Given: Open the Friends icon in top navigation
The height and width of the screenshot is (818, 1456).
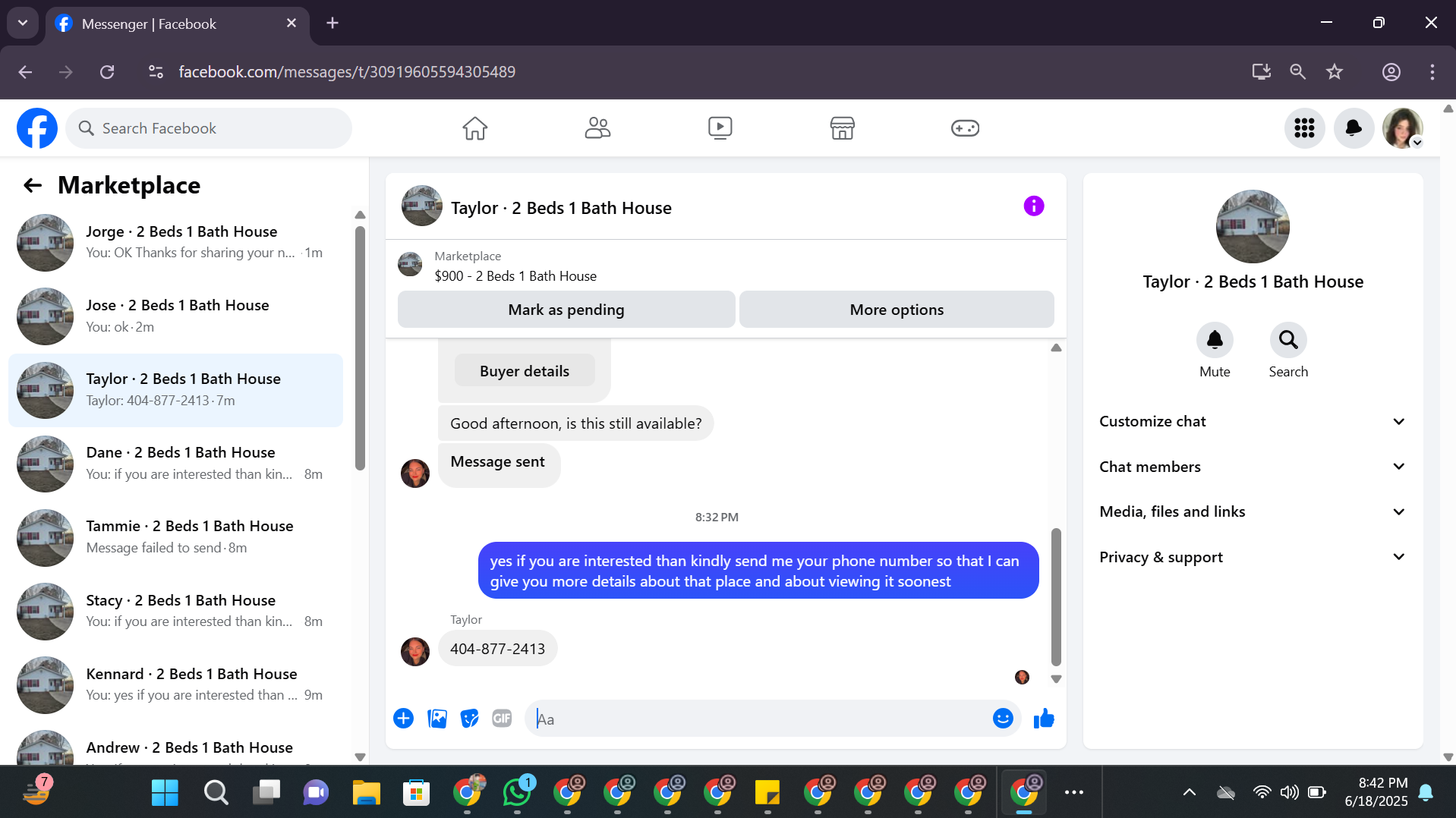Looking at the screenshot, I should tap(597, 128).
